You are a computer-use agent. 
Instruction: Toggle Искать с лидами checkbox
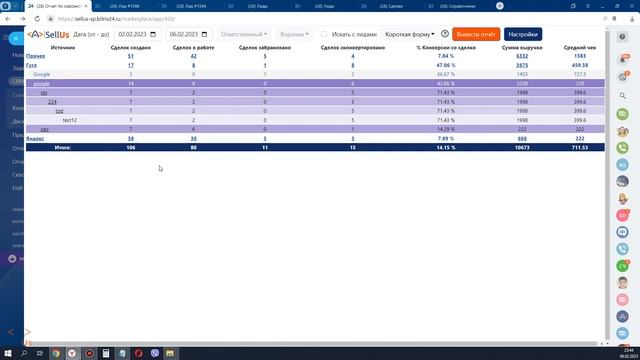click(x=324, y=34)
